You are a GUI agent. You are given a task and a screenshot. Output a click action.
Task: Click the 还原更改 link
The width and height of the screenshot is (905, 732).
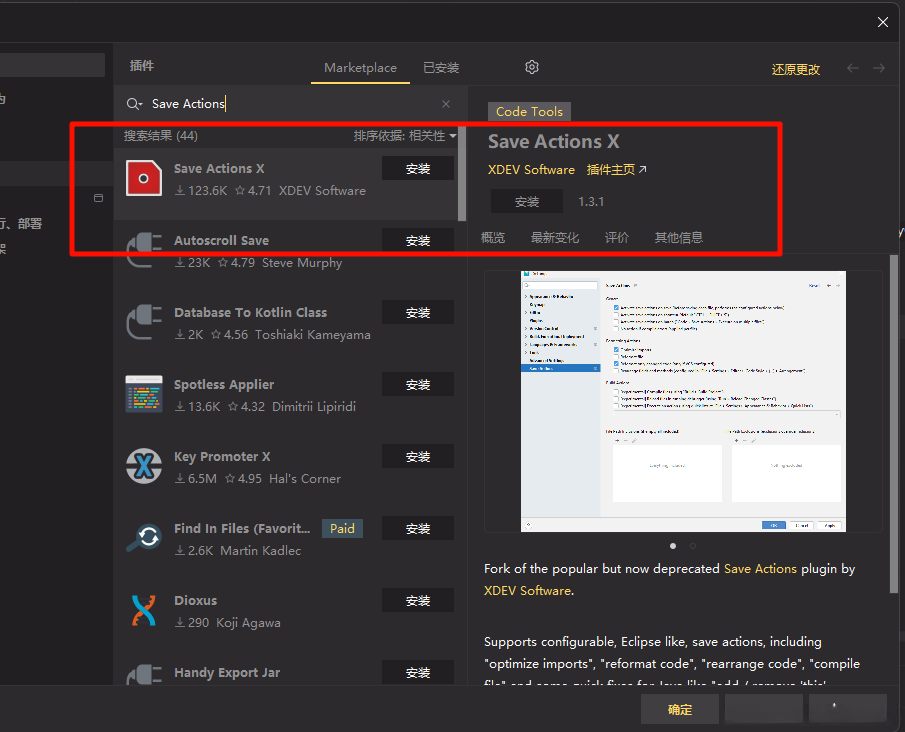(796, 69)
